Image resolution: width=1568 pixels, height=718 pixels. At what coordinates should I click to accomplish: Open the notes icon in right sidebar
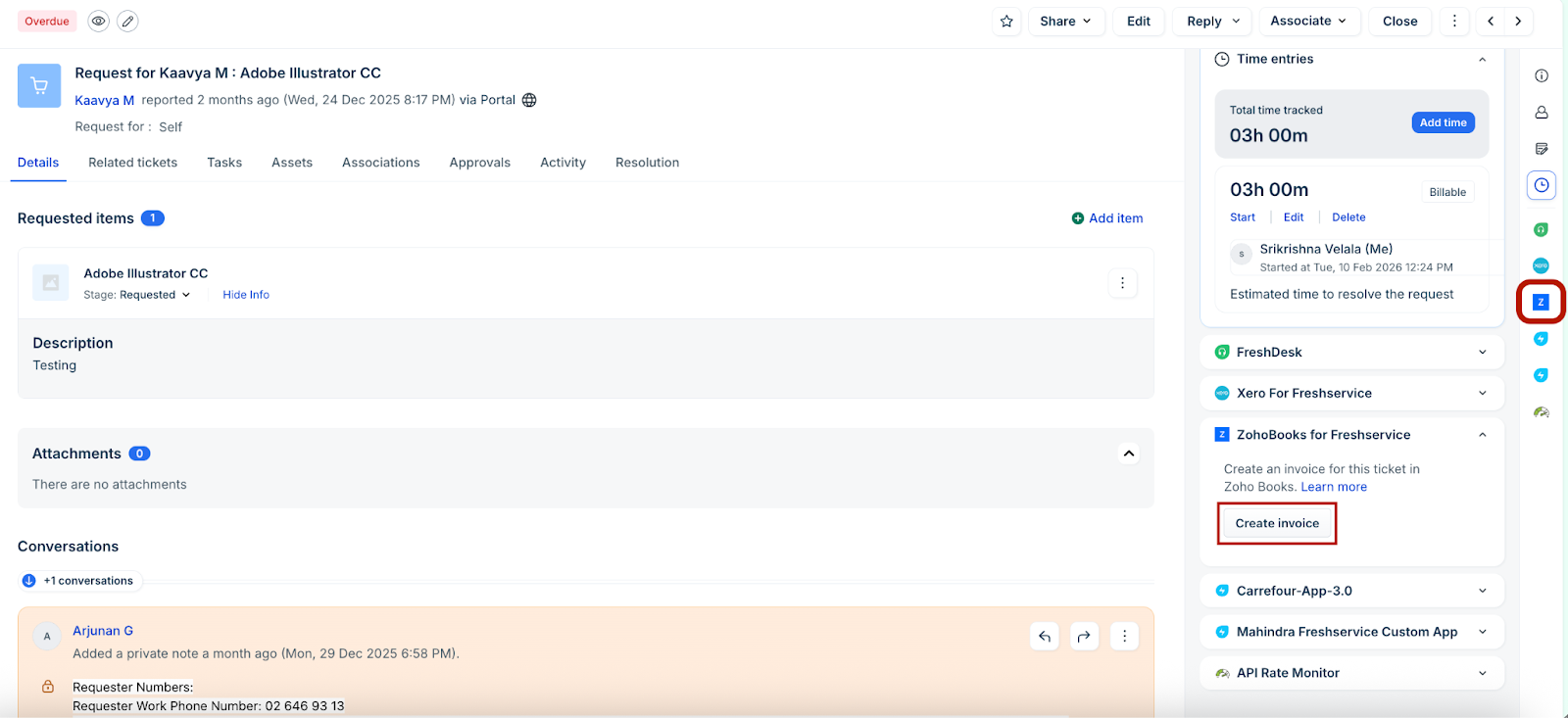click(x=1542, y=149)
